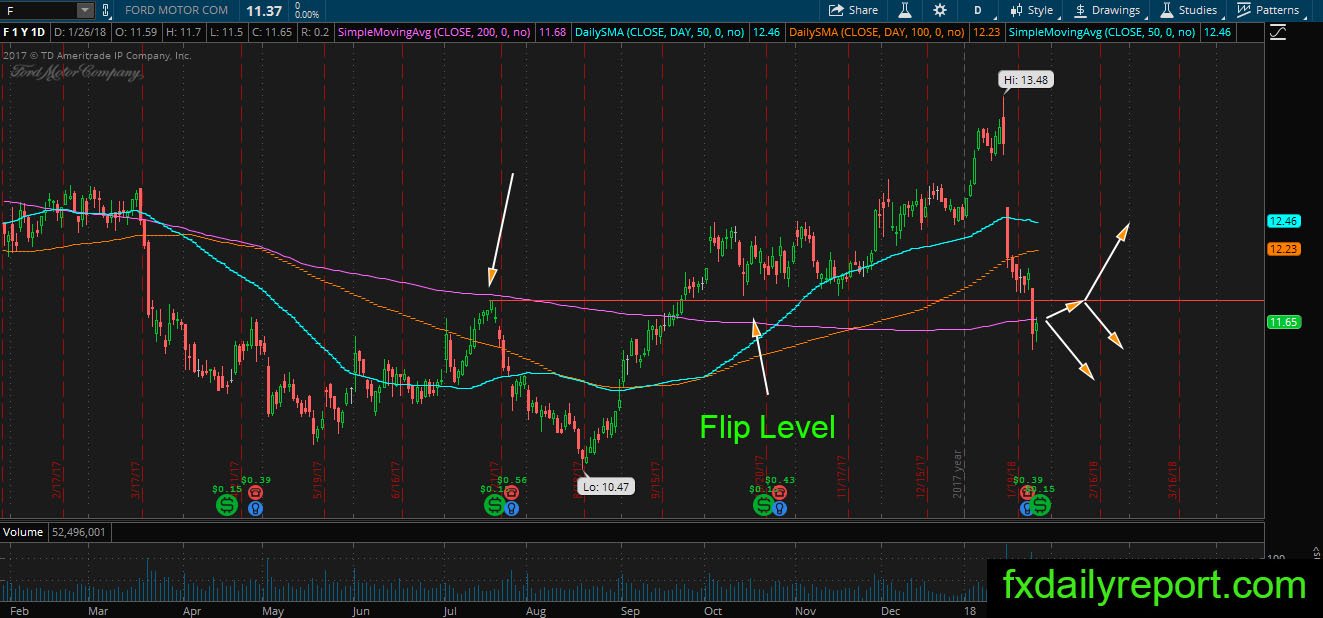
Task: Select DailySMA CLOSE DAY 100 study label
Action: pos(877,33)
